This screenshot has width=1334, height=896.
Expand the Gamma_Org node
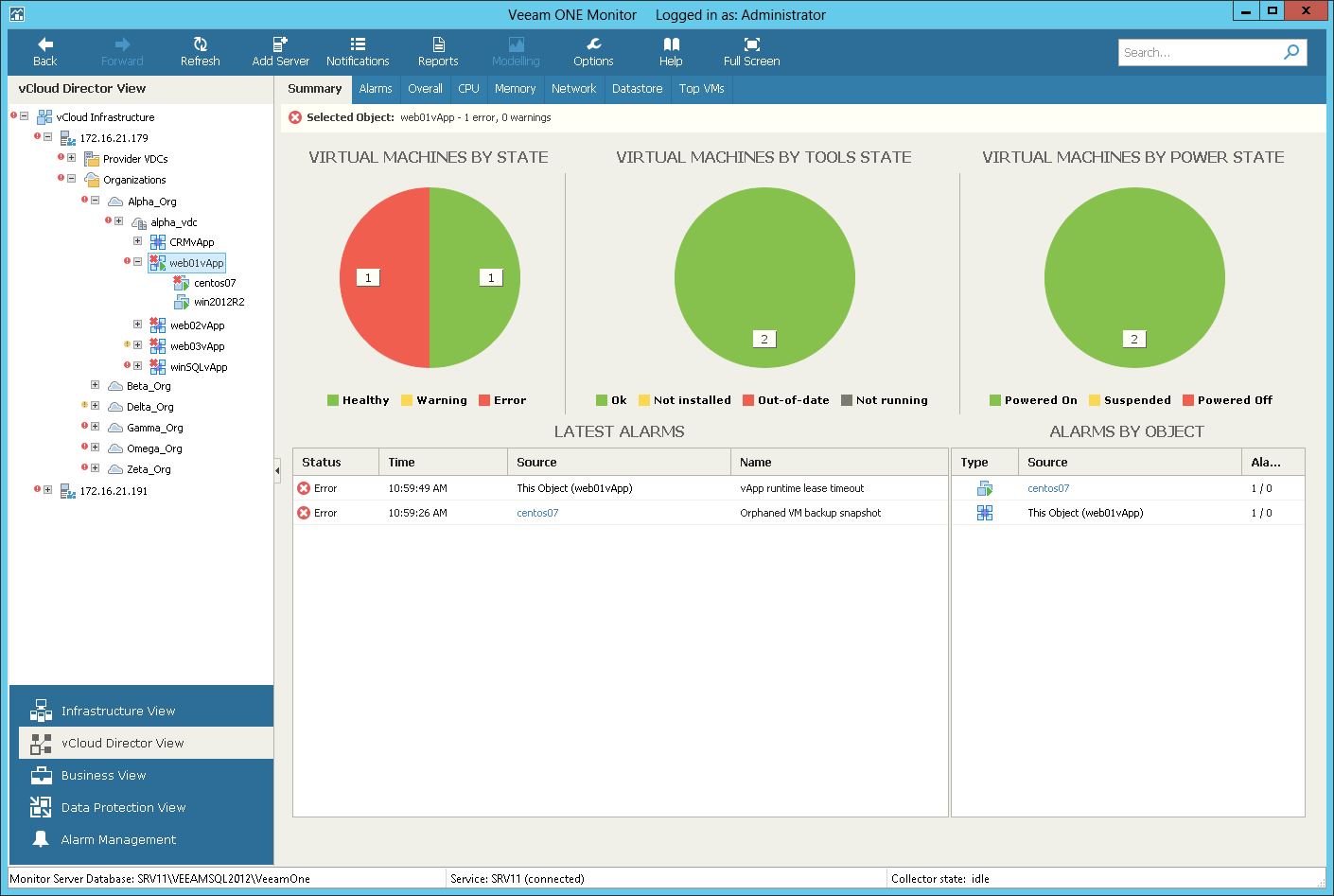coord(95,427)
